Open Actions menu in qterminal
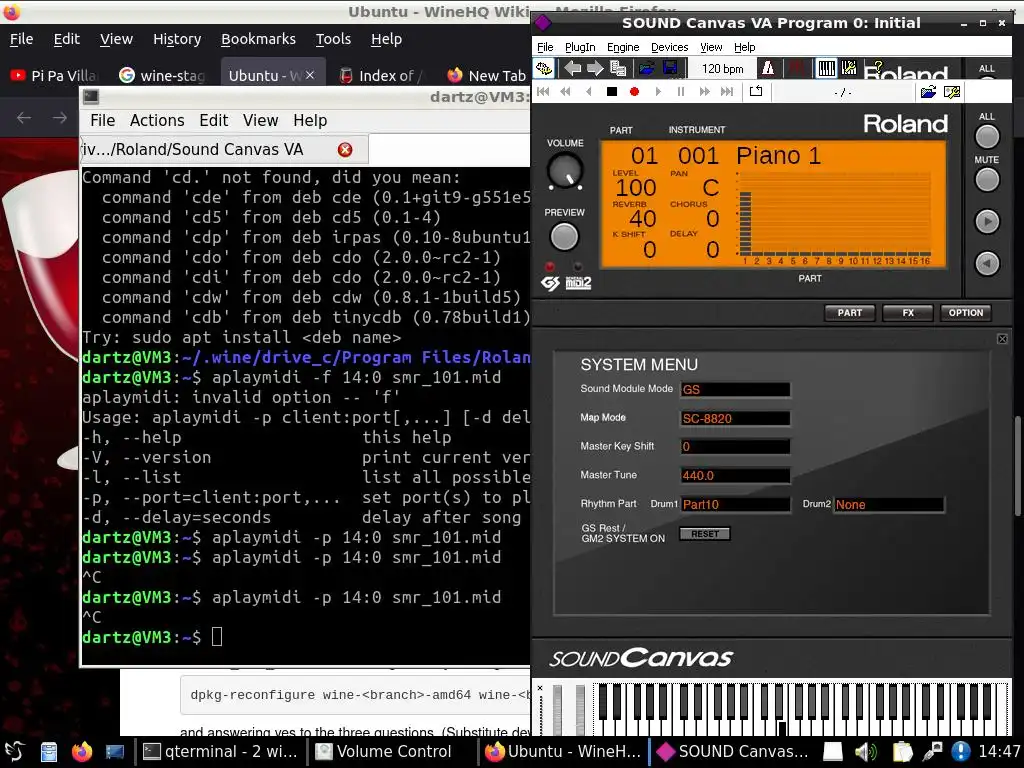This screenshot has height=768, width=1024. pos(157,120)
